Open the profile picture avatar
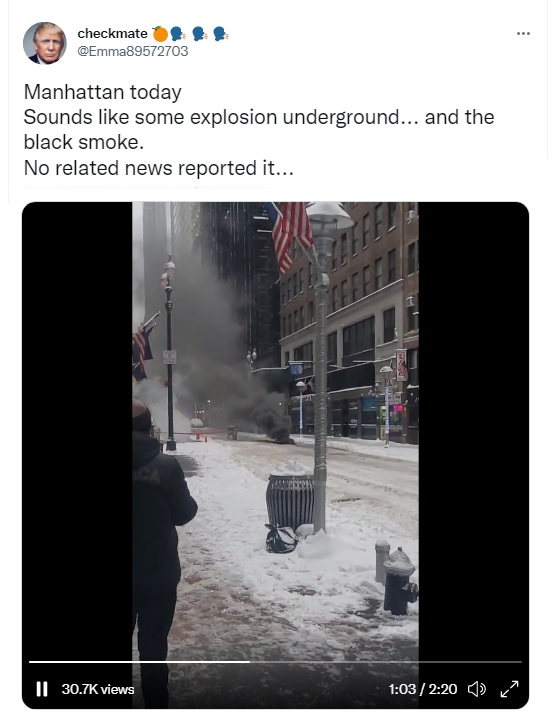556x716 pixels. pos(45,43)
